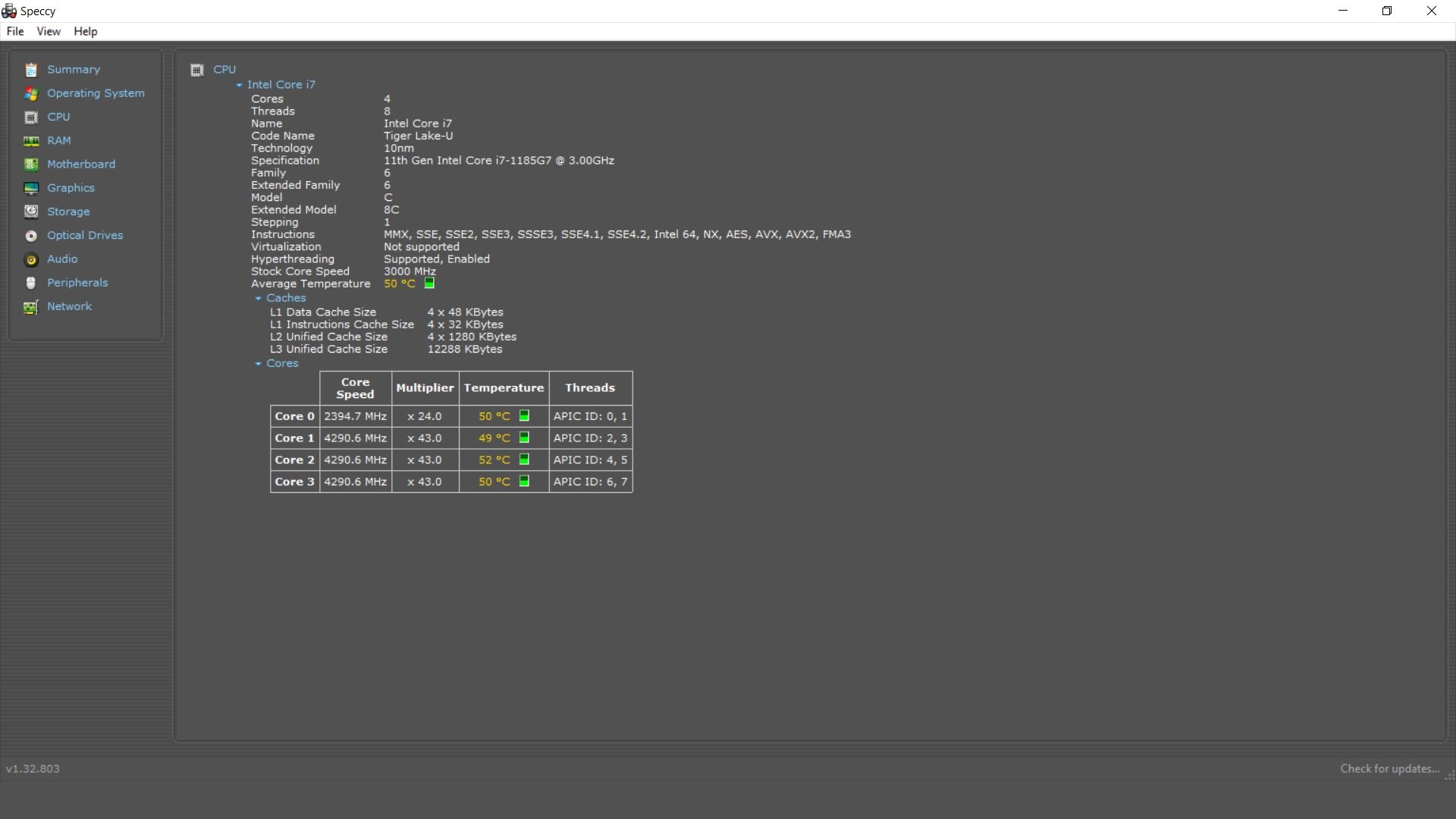Click the RAM memory stick icon

point(31,141)
